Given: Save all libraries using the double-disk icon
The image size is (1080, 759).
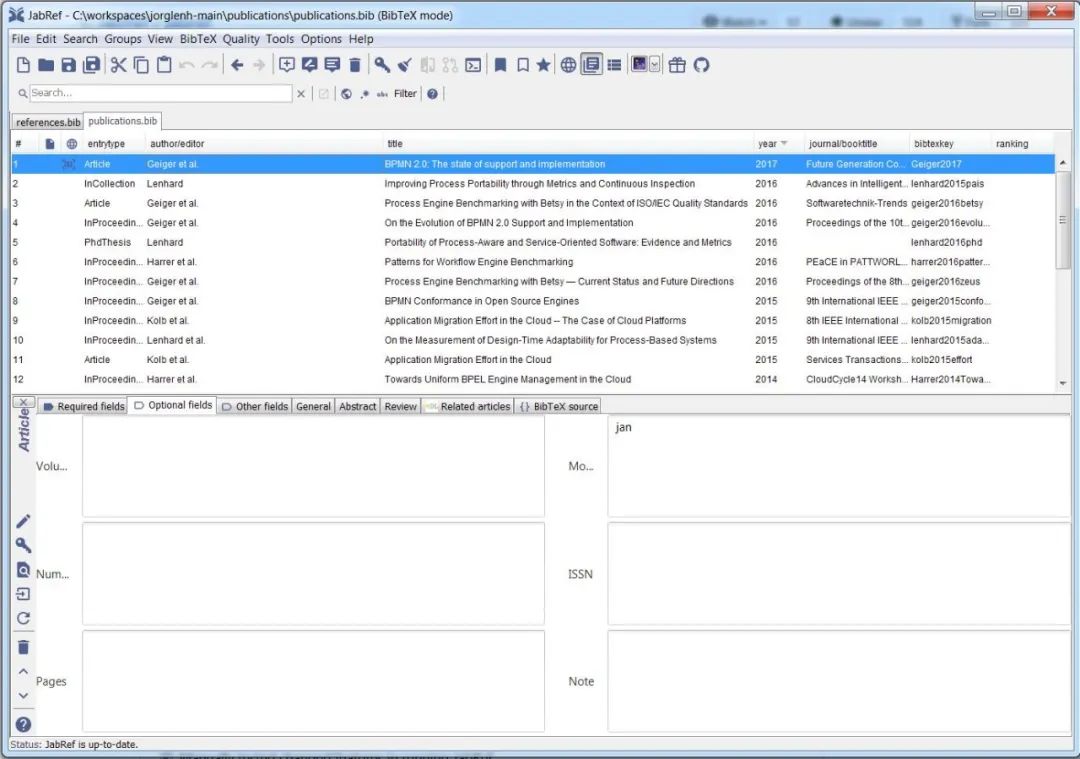Looking at the screenshot, I should (92, 65).
